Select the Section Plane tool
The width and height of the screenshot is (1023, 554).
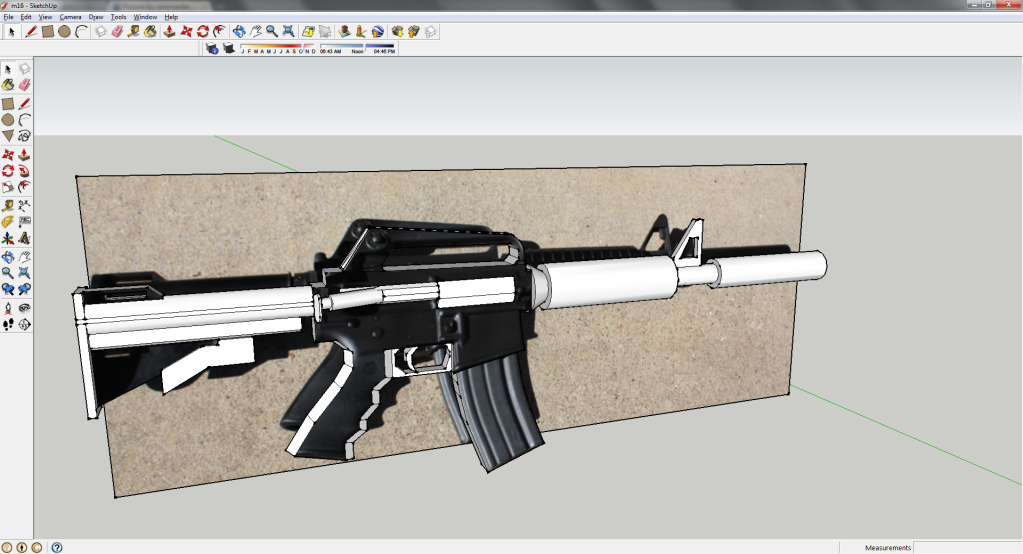click(24, 324)
